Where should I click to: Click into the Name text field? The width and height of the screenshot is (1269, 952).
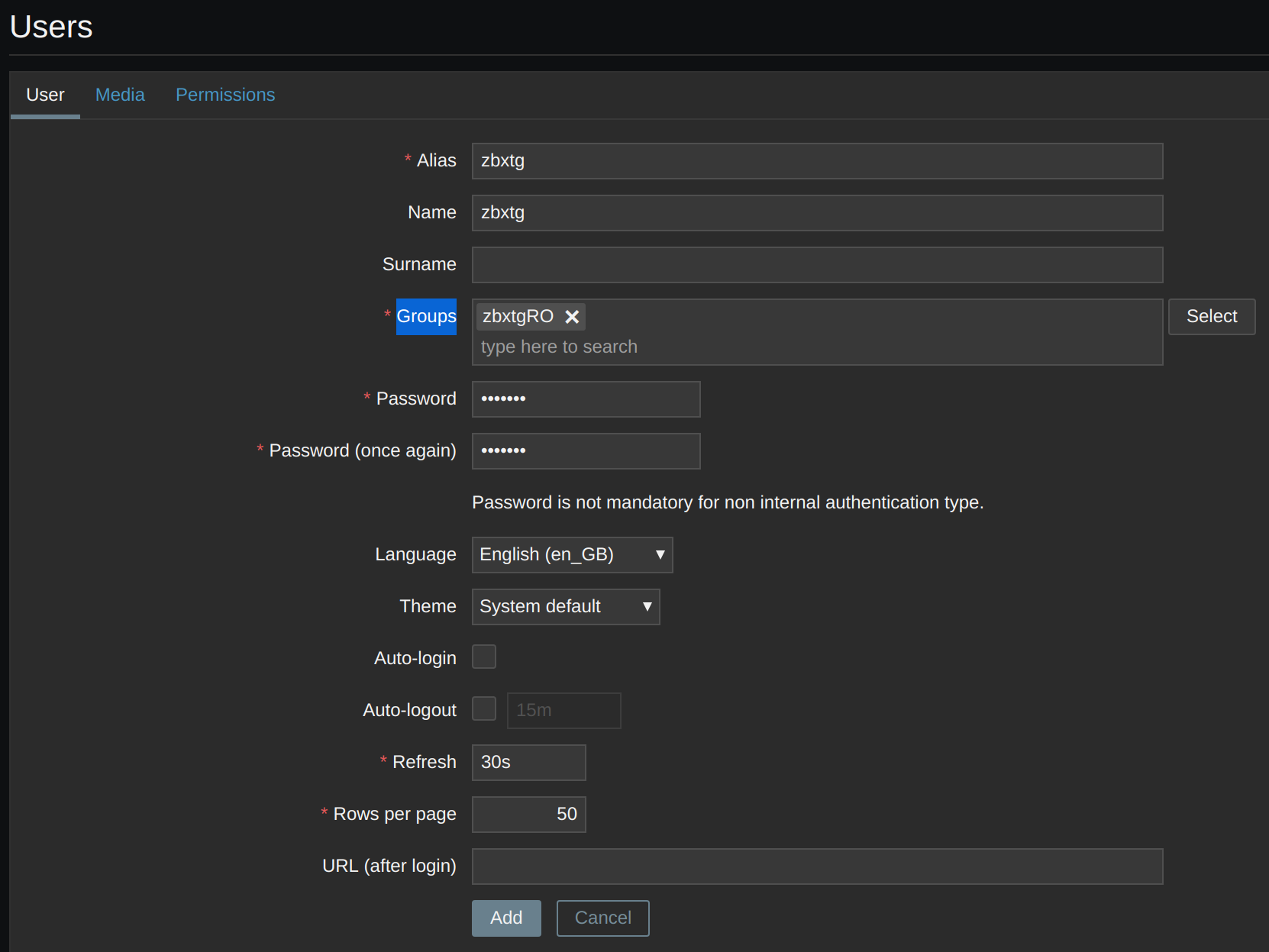tap(817, 213)
